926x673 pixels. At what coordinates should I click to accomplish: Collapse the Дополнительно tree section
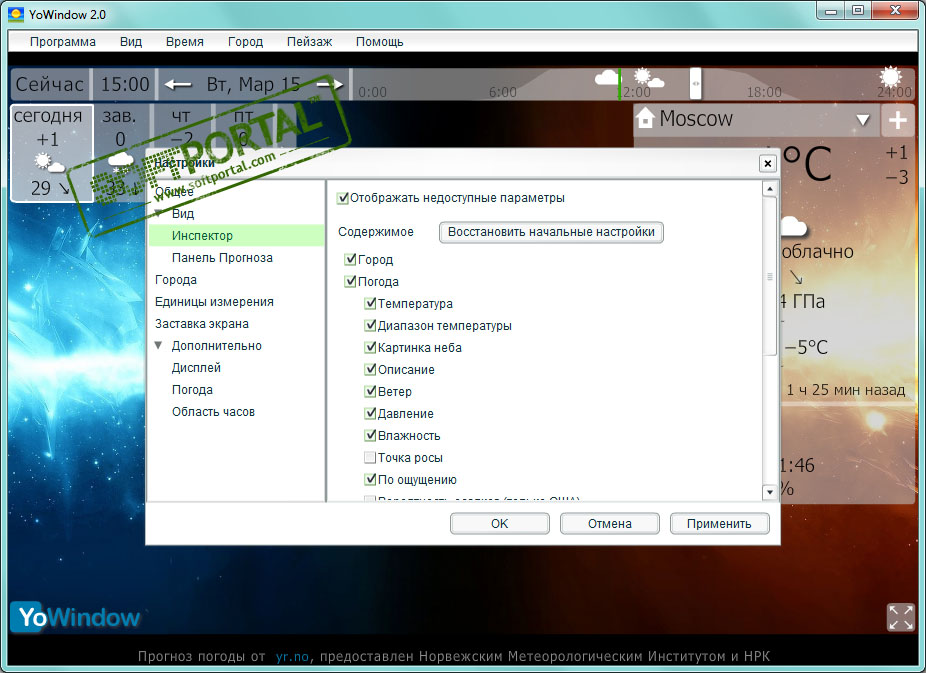158,345
